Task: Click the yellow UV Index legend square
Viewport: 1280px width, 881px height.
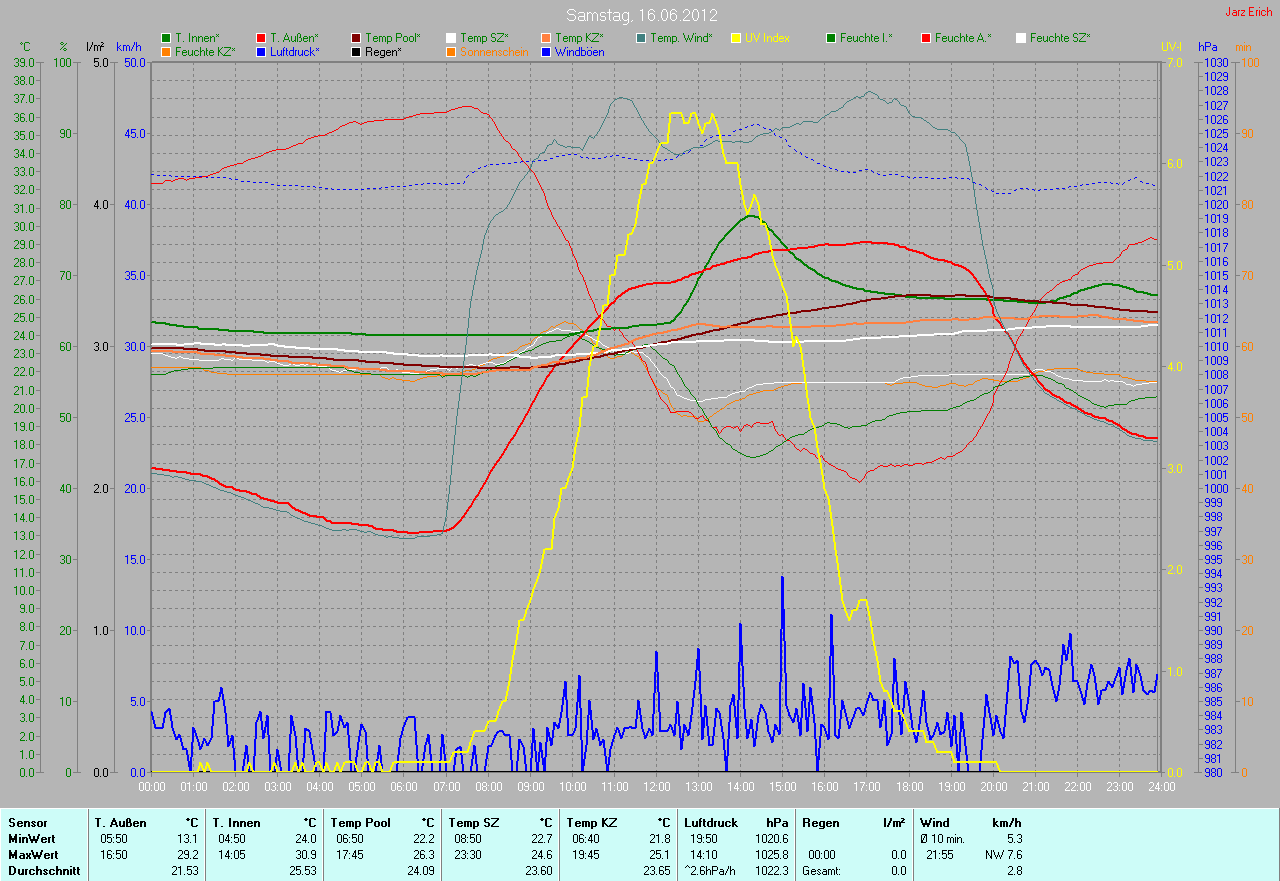Action: point(736,38)
